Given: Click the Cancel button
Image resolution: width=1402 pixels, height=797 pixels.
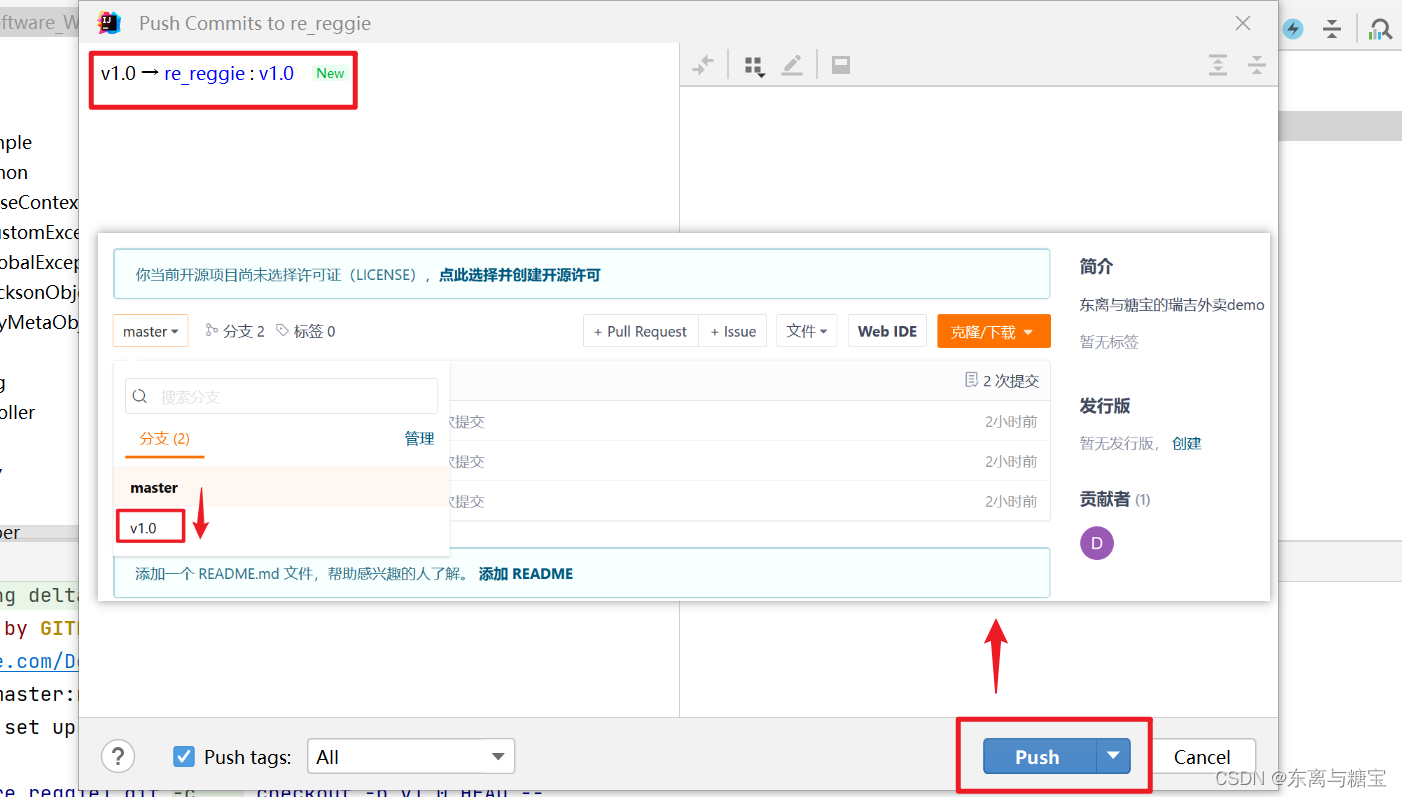Looking at the screenshot, I should click(x=1202, y=757).
